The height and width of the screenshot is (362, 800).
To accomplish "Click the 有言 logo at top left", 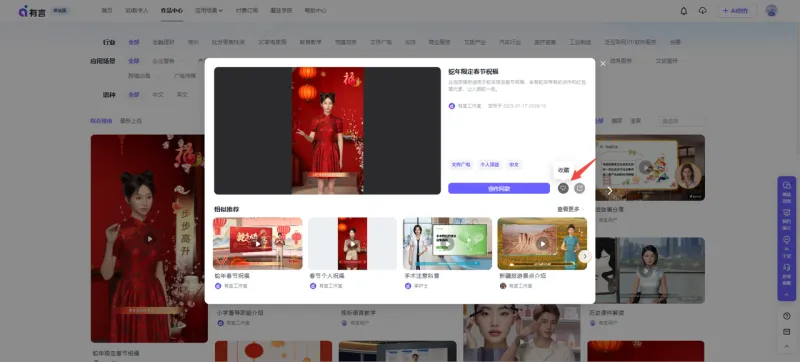I will (x=32, y=11).
